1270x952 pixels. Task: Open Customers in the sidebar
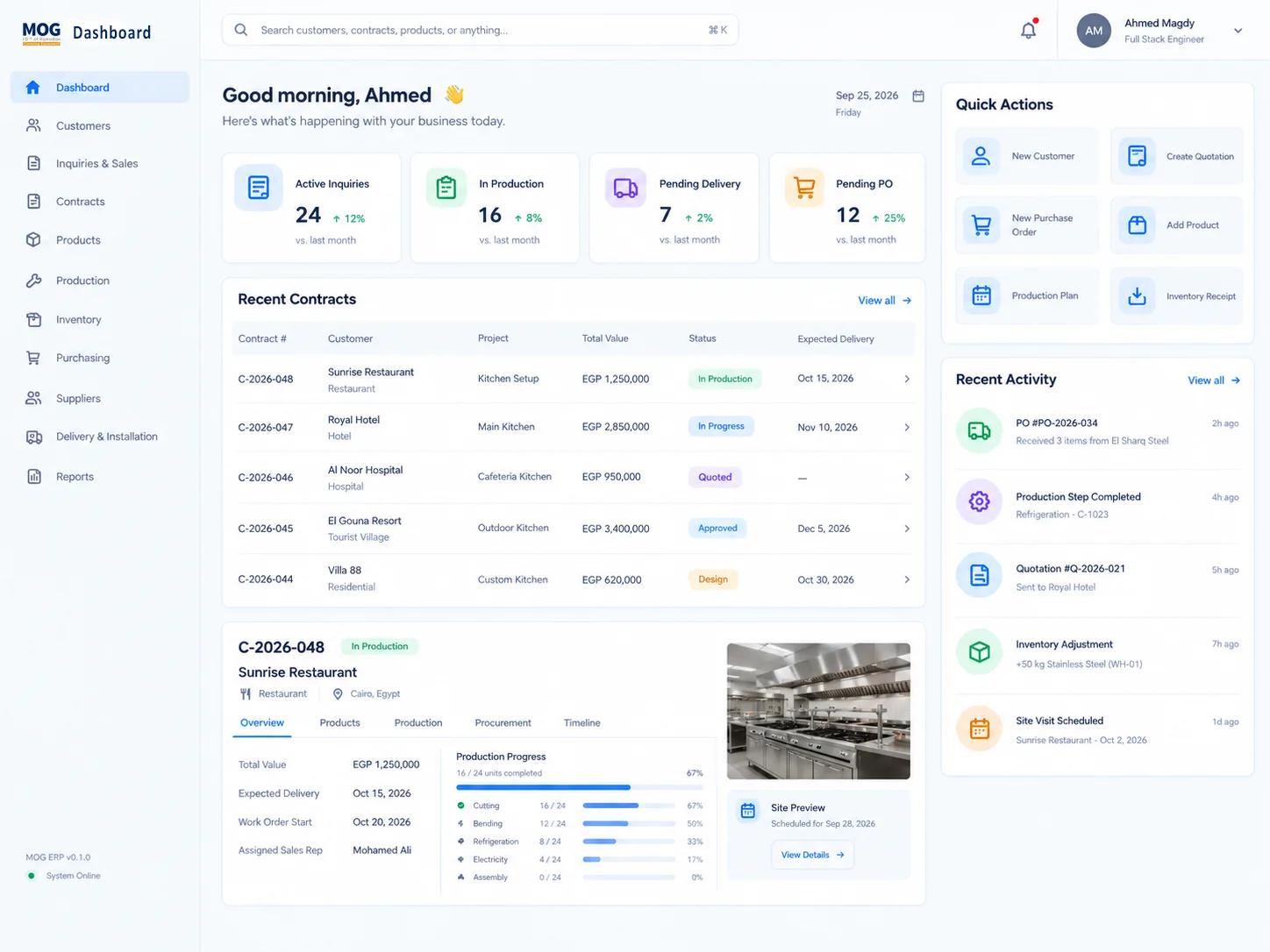pyautogui.click(x=100, y=125)
